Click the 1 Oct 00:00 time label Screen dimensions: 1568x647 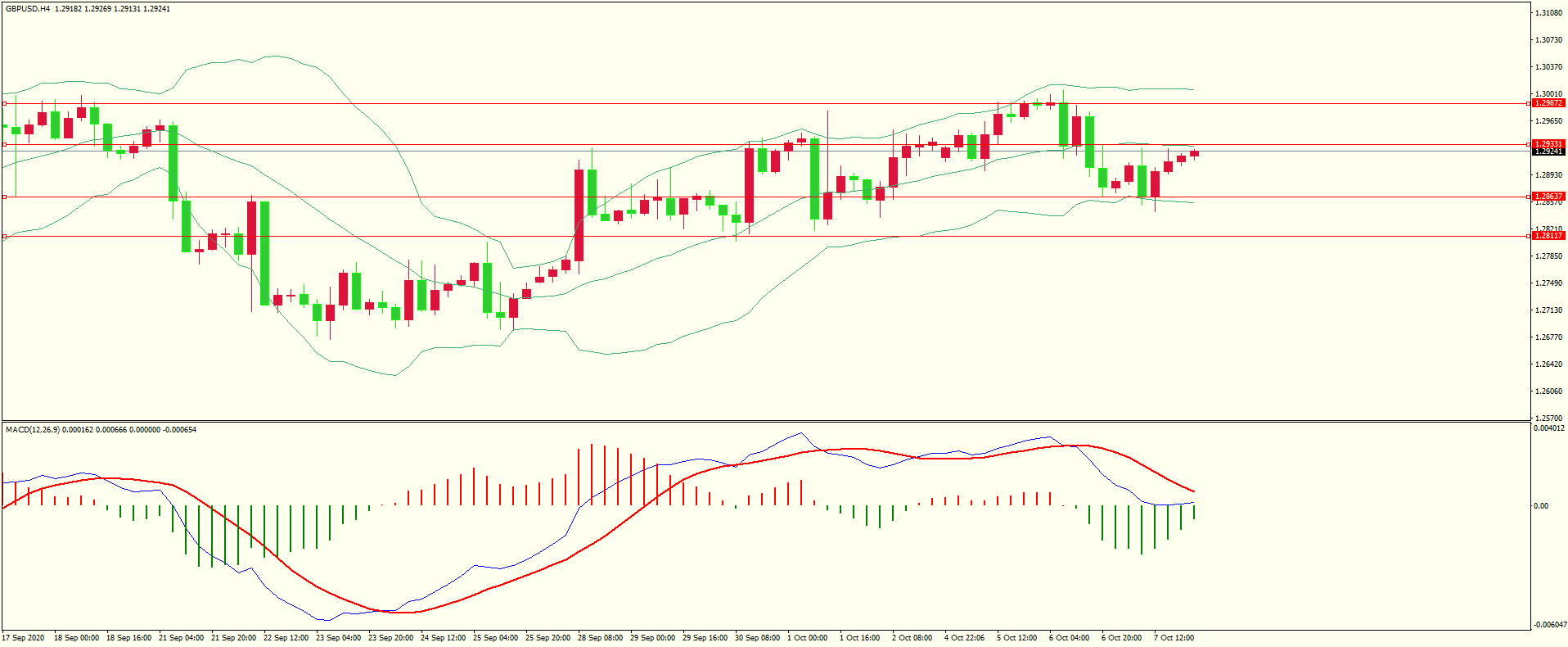807,637
